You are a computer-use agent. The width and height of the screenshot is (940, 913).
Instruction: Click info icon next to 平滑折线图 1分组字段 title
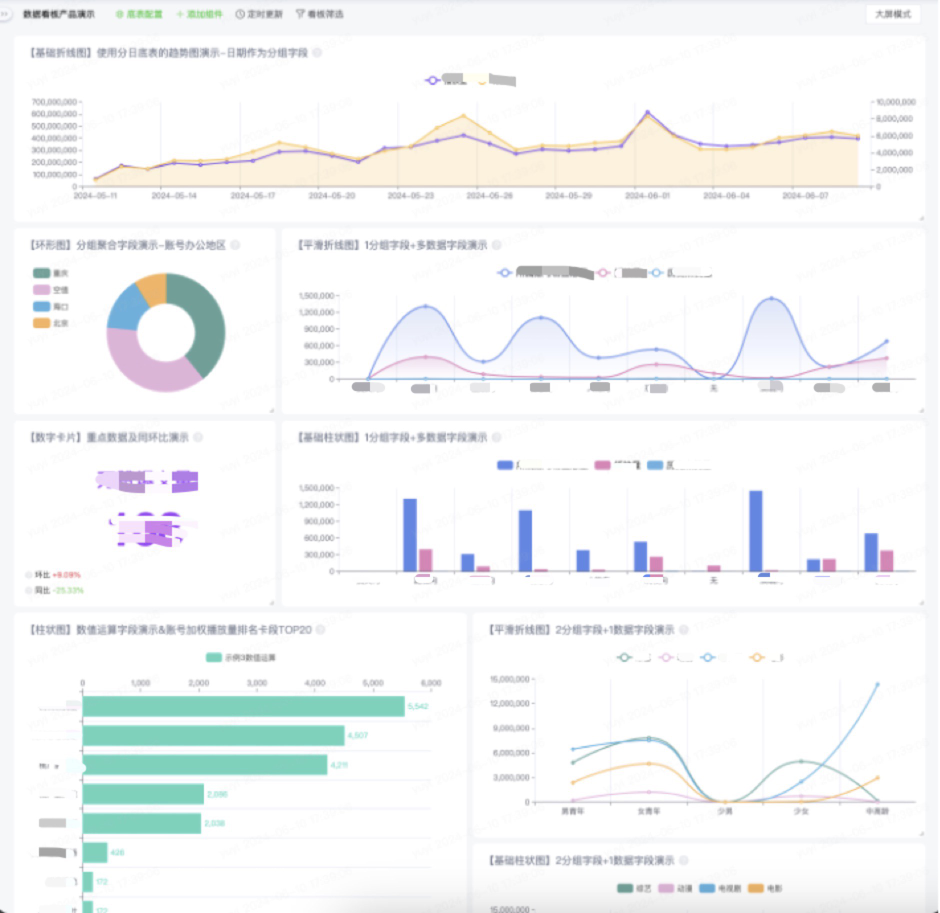pyautogui.click(x=496, y=245)
